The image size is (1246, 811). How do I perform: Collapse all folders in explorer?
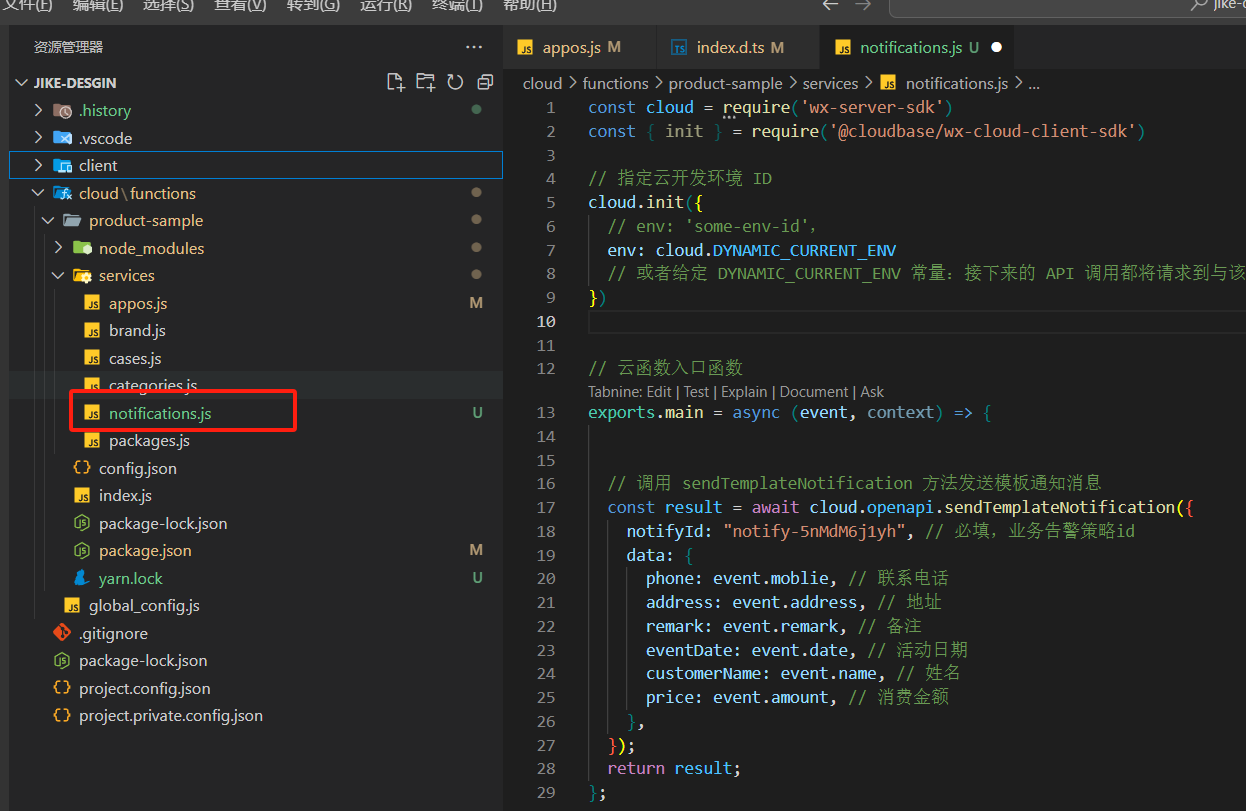[x=485, y=82]
